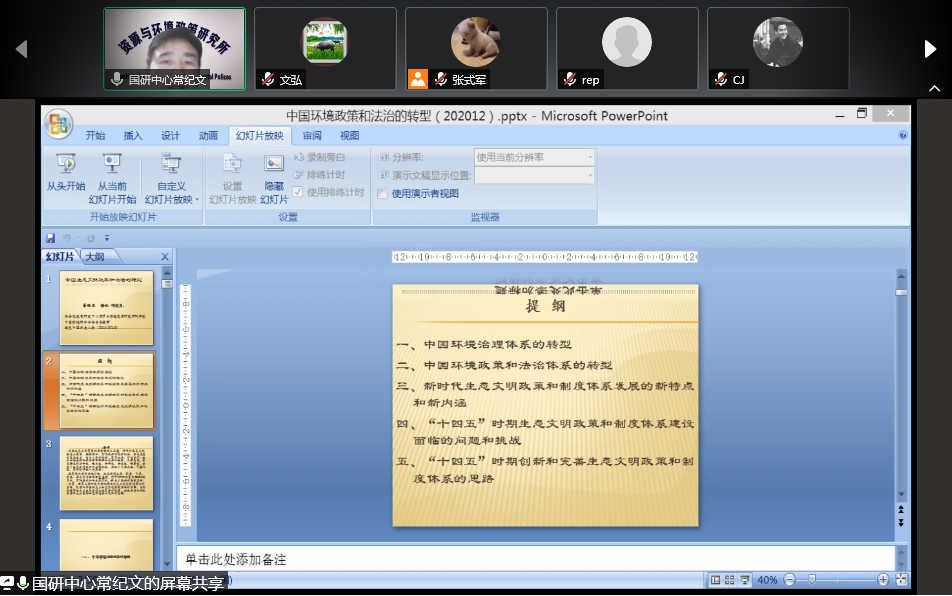Select slide 3 thumbnail
Image resolution: width=952 pixels, height=596 pixels.
pyautogui.click(x=106, y=467)
